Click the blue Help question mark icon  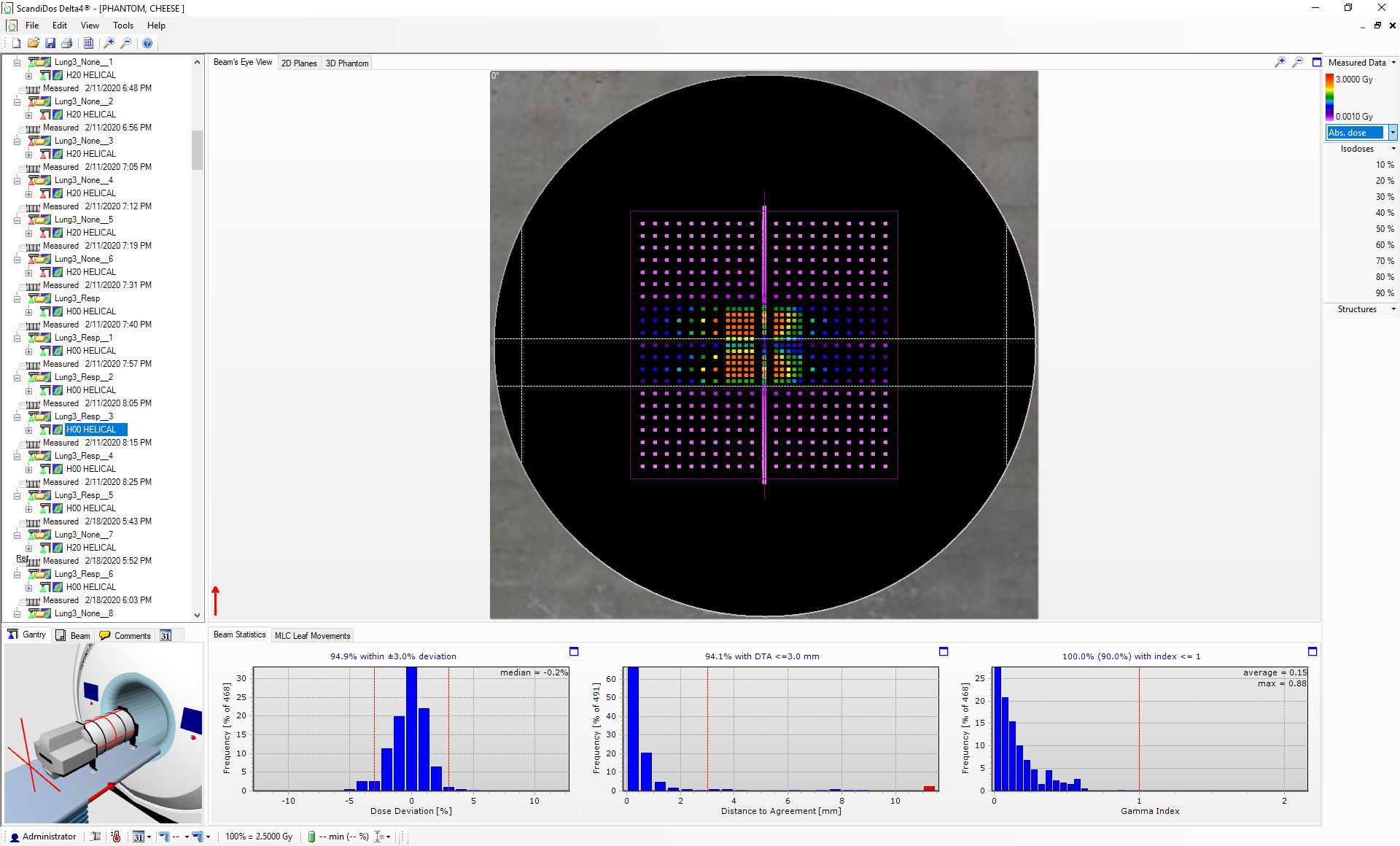pos(147,43)
